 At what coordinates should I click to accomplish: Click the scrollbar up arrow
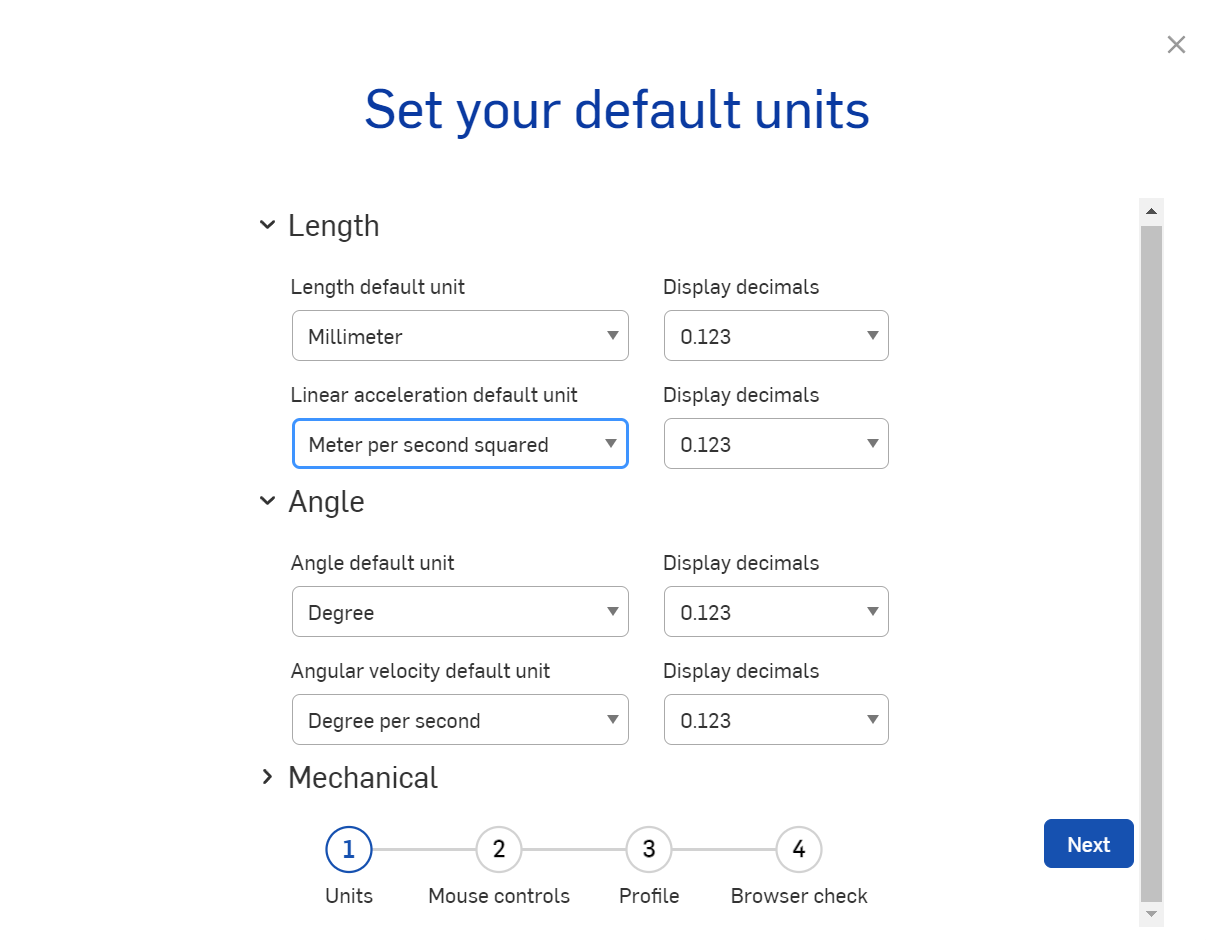pyautogui.click(x=1151, y=211)
